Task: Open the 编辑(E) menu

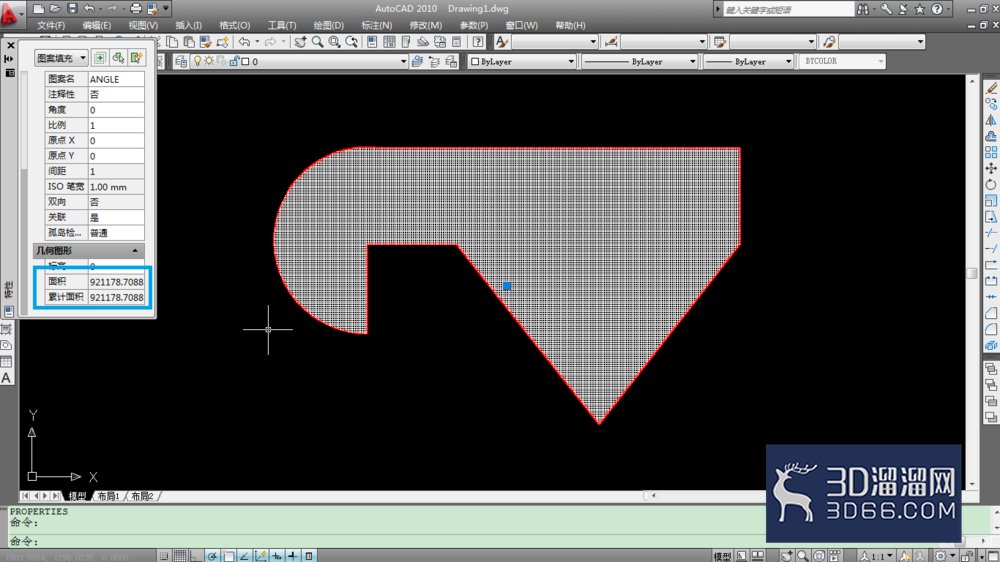Action: tap(96, 26)
